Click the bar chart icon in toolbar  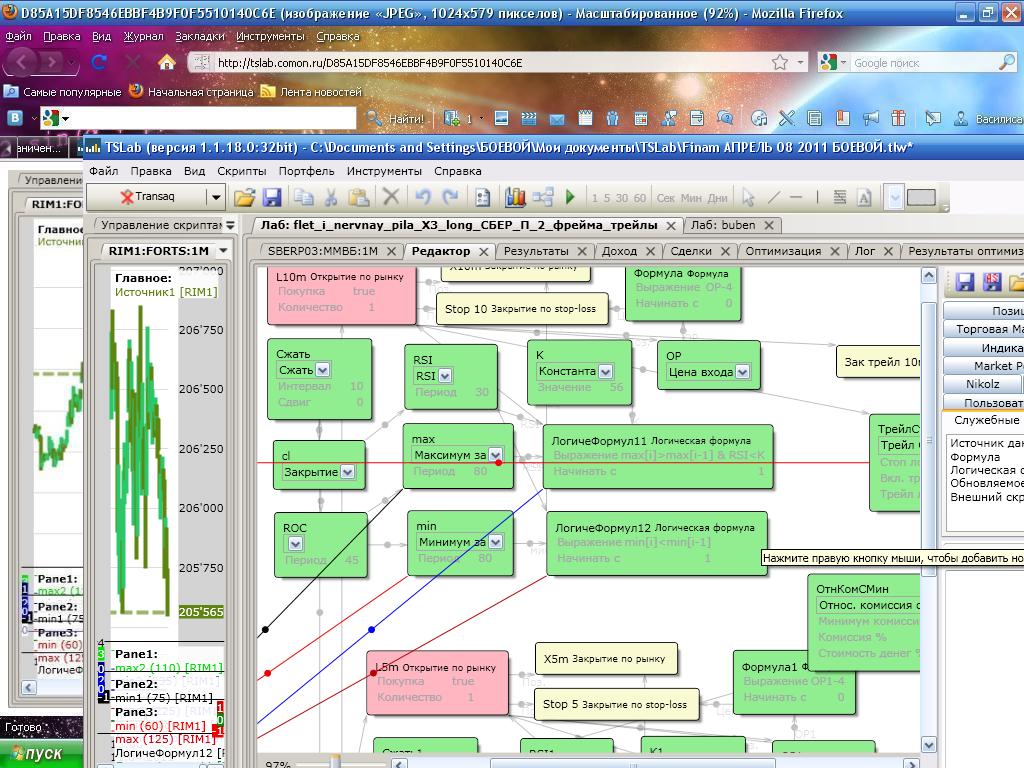[515, 197]
